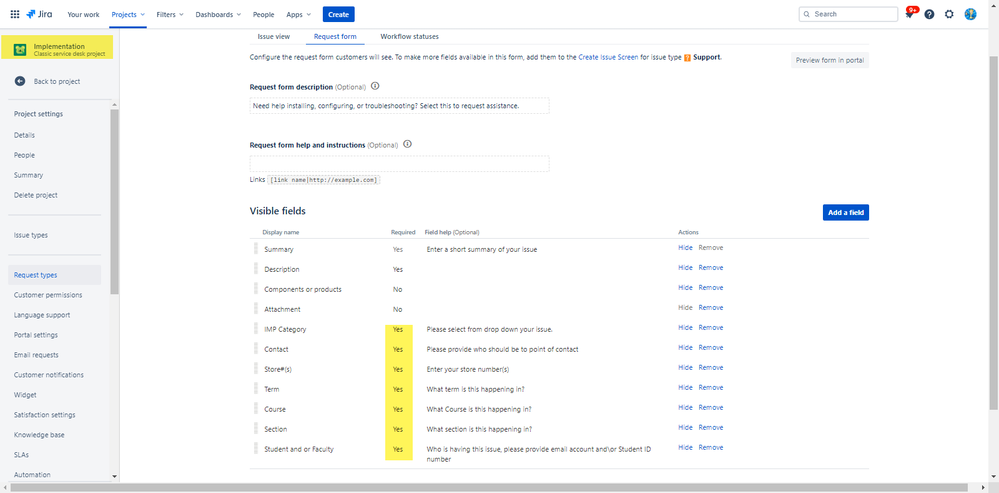The image size is (999, 493).
Task: Hide the Student and or Faculty field
Action: (x=685, y=447)
